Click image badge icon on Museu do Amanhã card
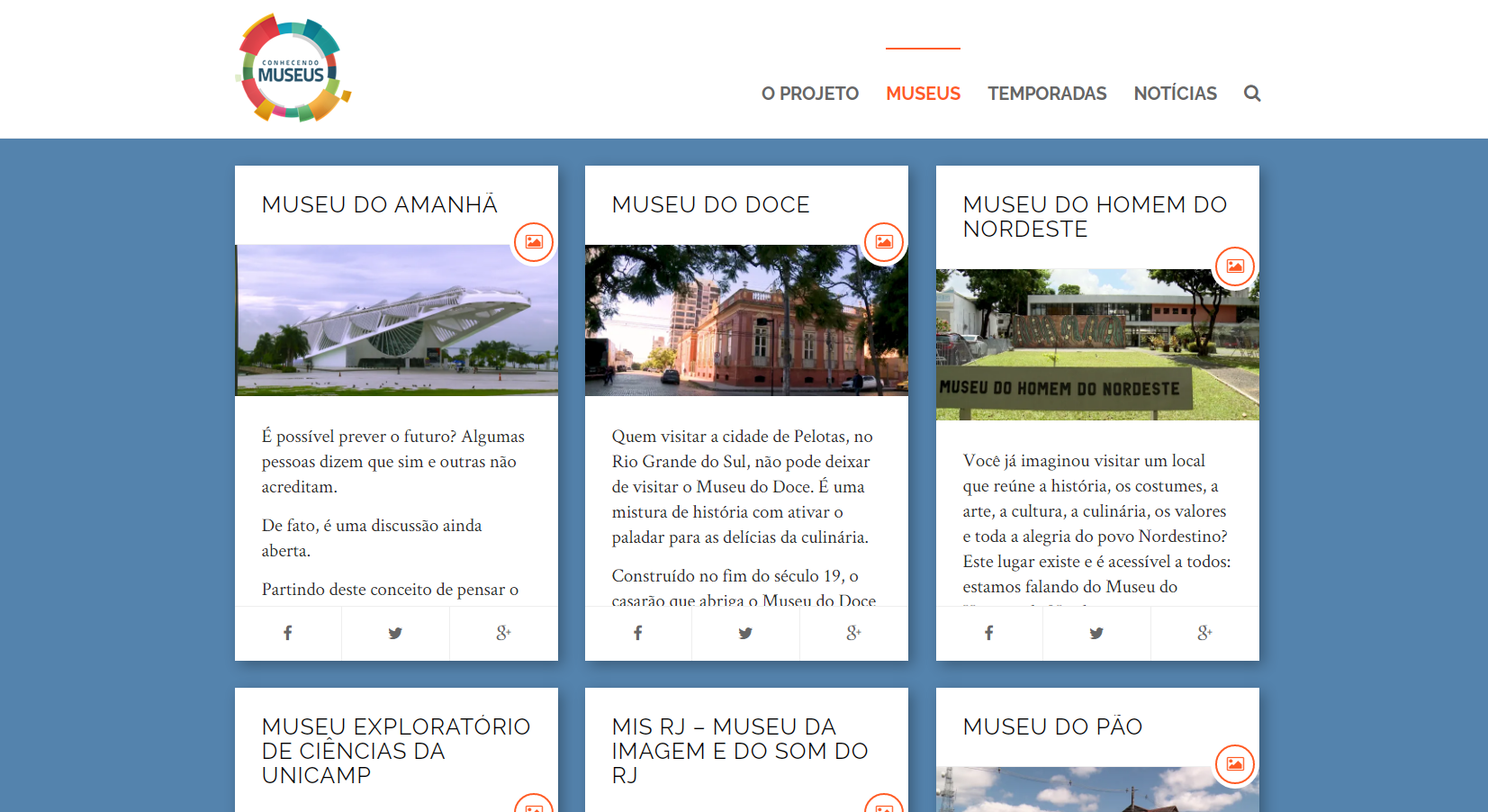The width and height of the screenshot is (1488, 812). 534,242
